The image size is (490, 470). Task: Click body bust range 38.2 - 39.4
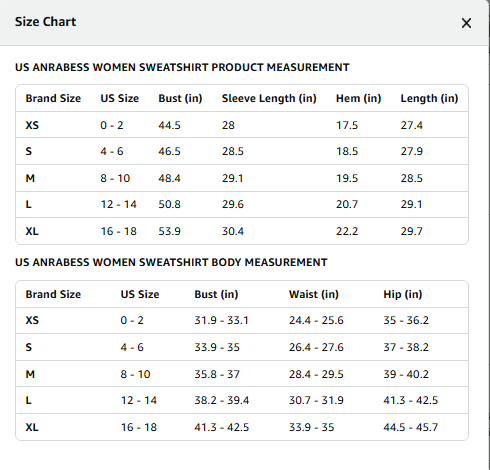pyautogui.click(x=222, y=400)
